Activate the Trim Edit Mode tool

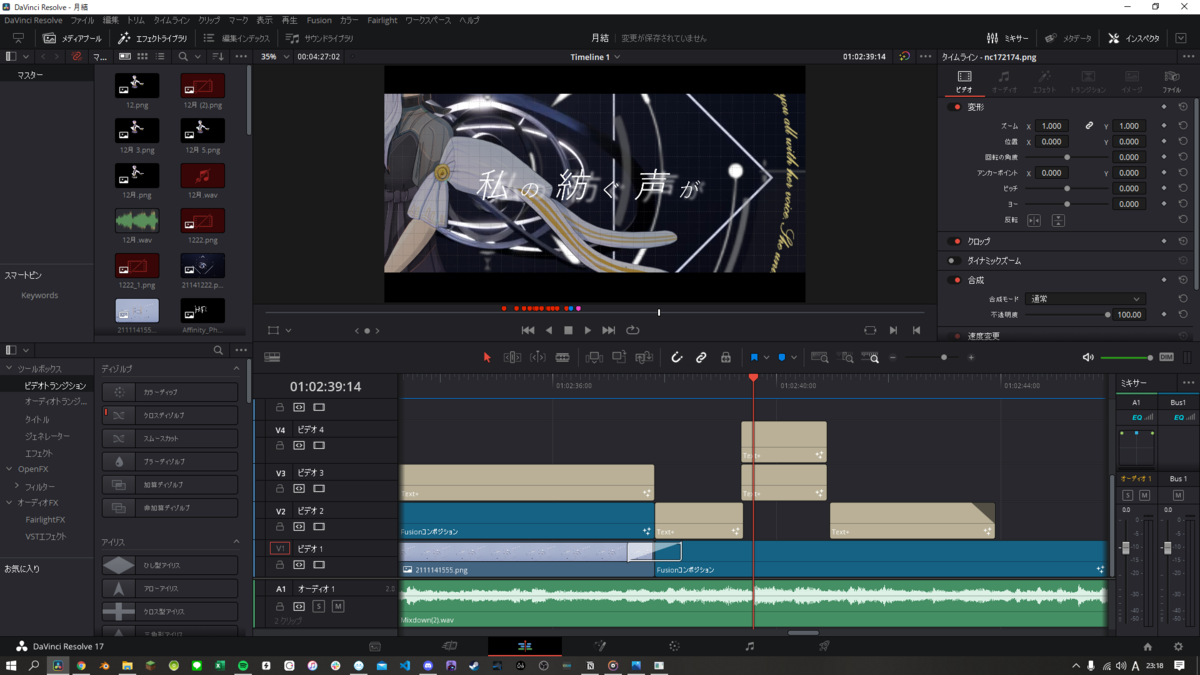tap(512, 357)
